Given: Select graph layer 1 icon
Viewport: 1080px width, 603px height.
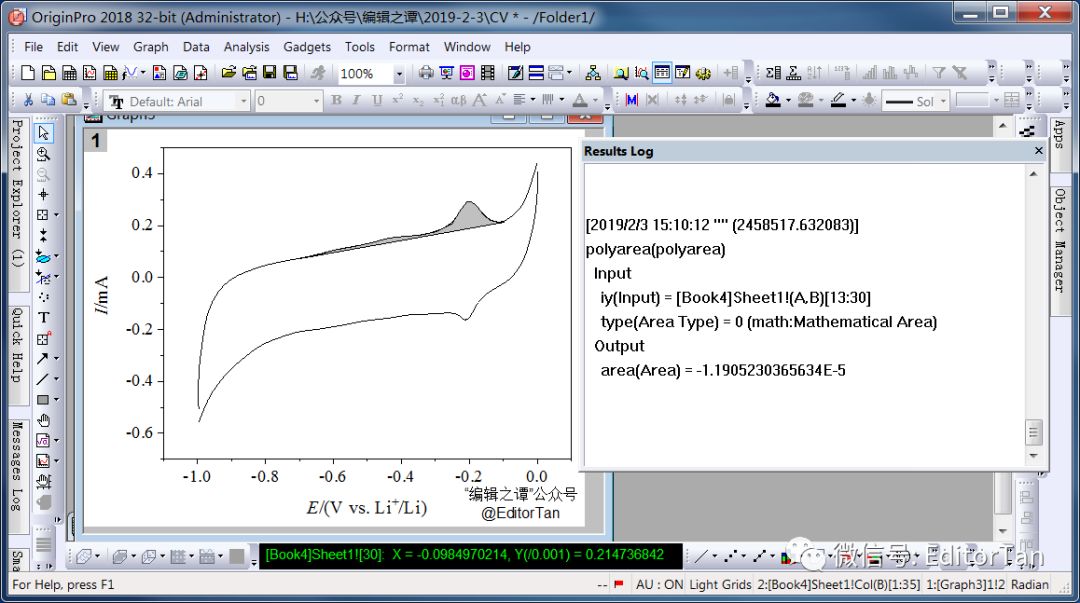Looking at the screenshot, I should pyautogui.click(x=96, y=141).
